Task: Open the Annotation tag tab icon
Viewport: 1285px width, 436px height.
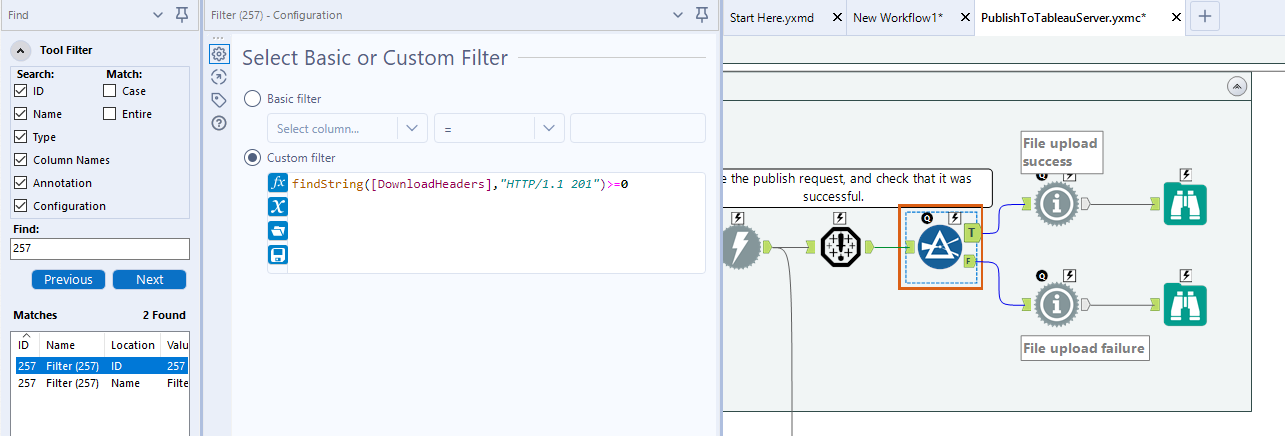Action: [219, 100]
